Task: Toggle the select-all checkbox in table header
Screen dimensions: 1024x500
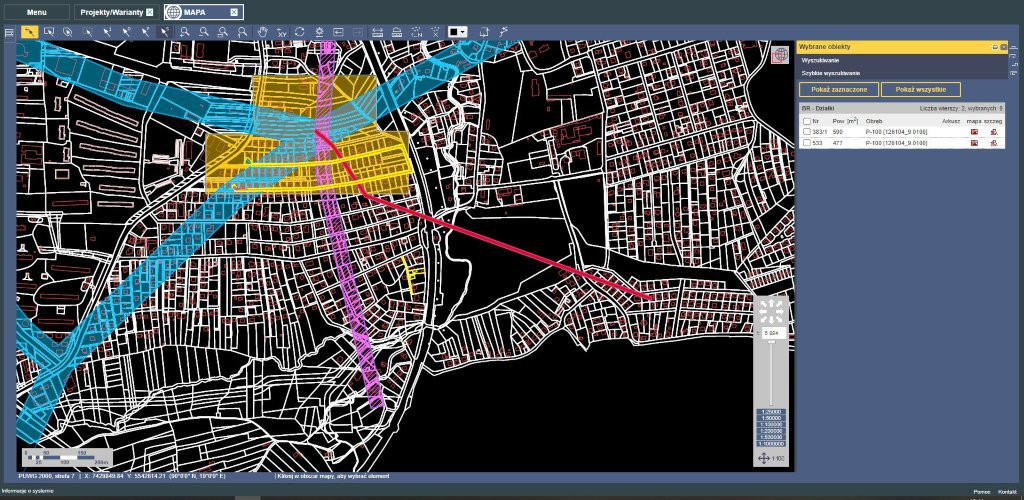Action: (x=807, y=121)
